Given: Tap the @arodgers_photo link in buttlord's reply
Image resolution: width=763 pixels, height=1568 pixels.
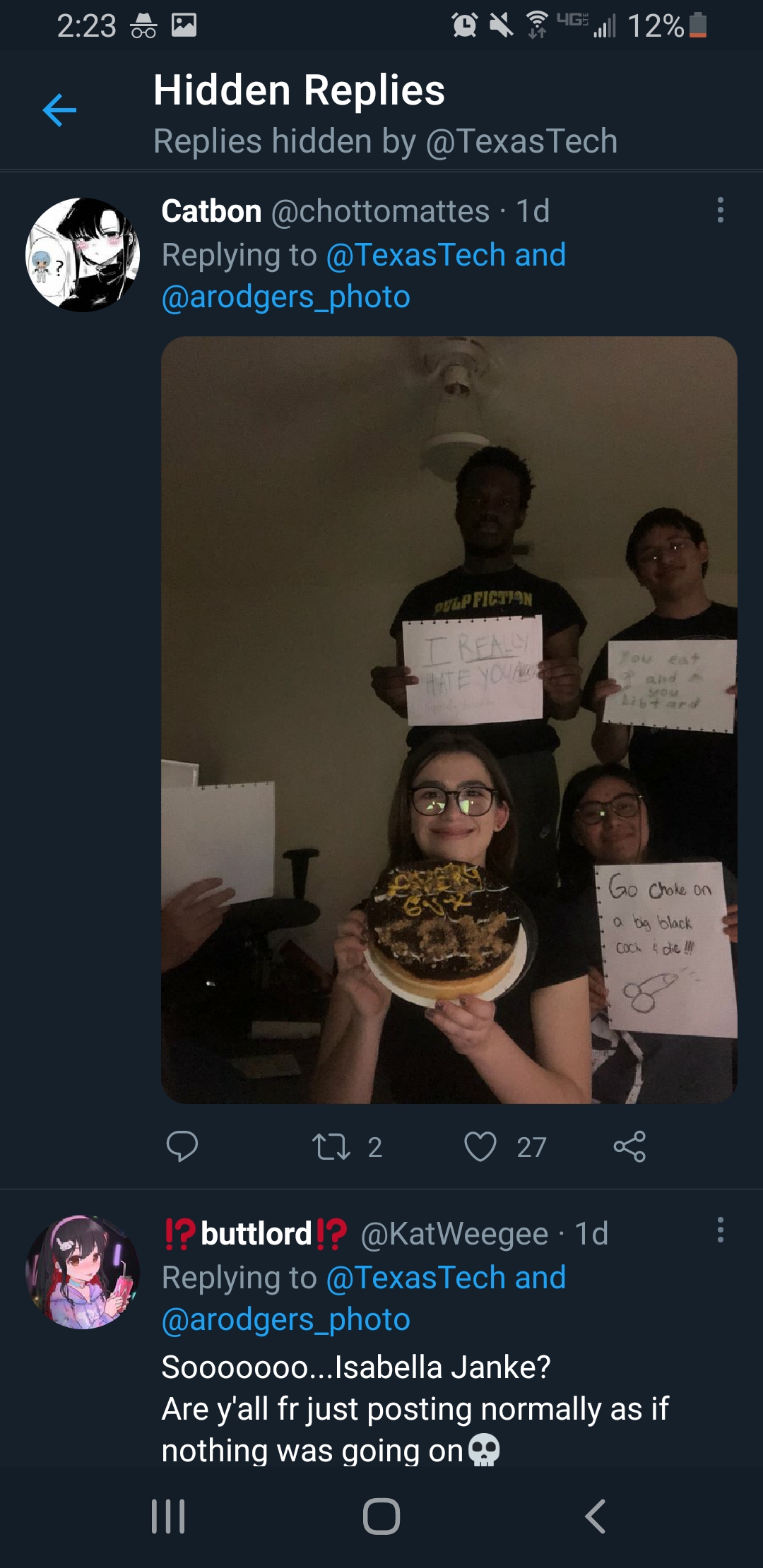Looking at the screenshot, I should coord(286,1319).
